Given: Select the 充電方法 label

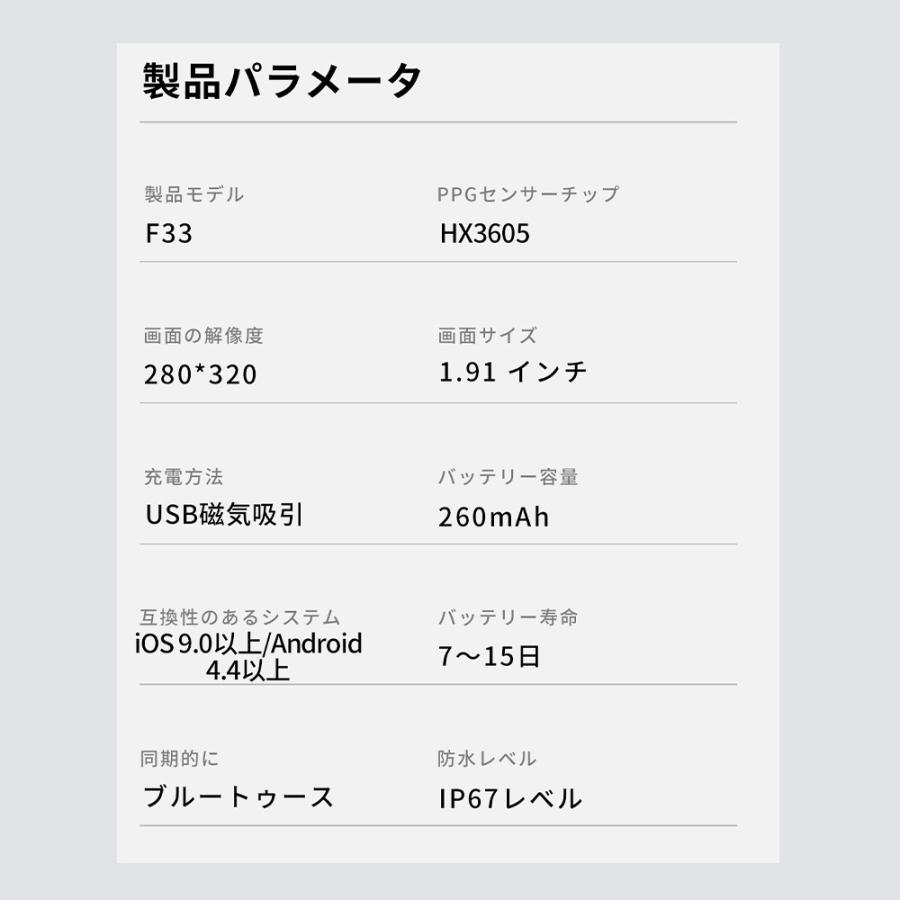Looking at the screenshot, I should pyautogui.click(x=184, y=476).
